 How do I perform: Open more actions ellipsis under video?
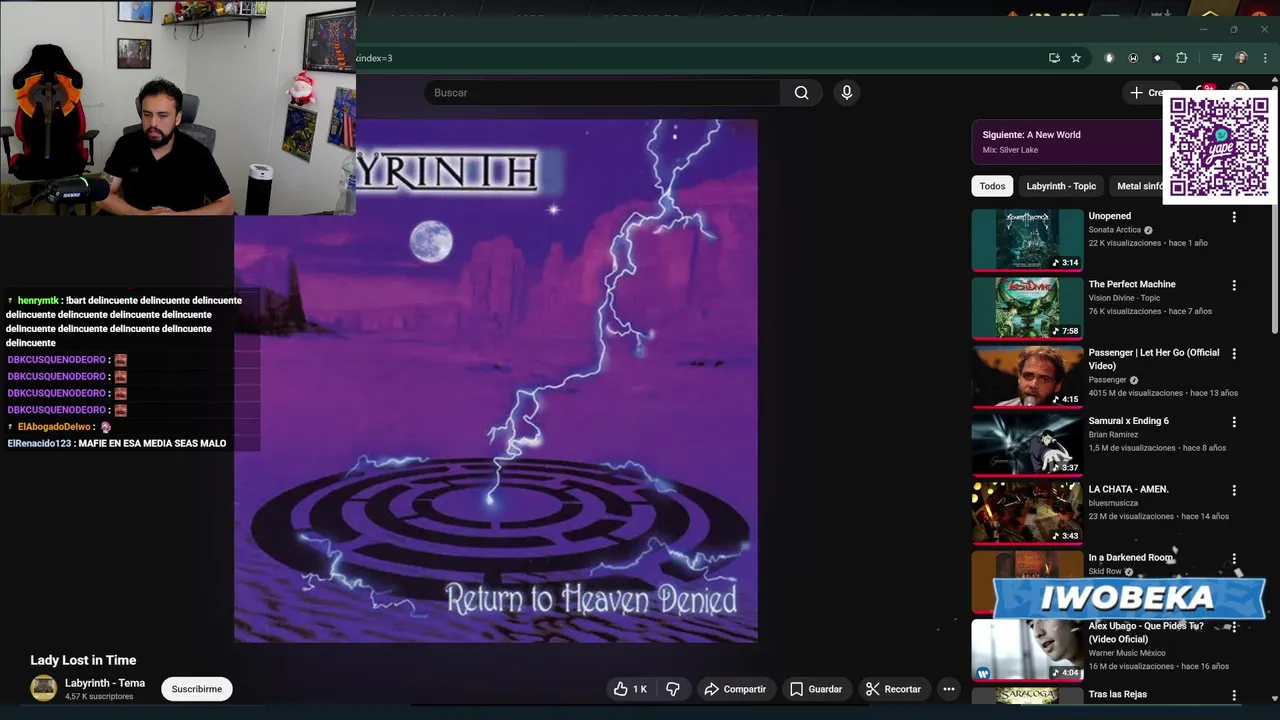coord(949,689)
